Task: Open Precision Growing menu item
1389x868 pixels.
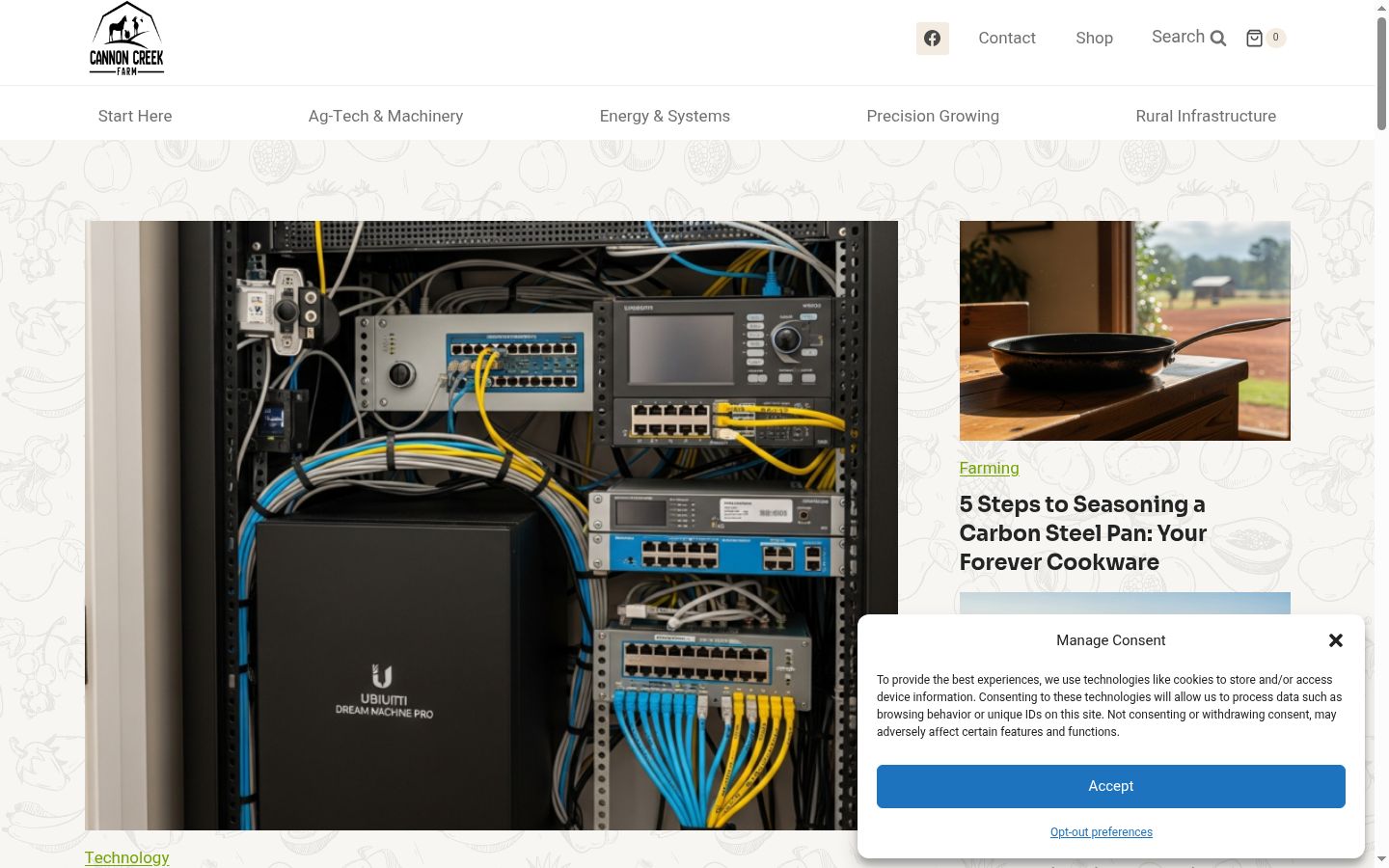Action: tap(933, 116)
